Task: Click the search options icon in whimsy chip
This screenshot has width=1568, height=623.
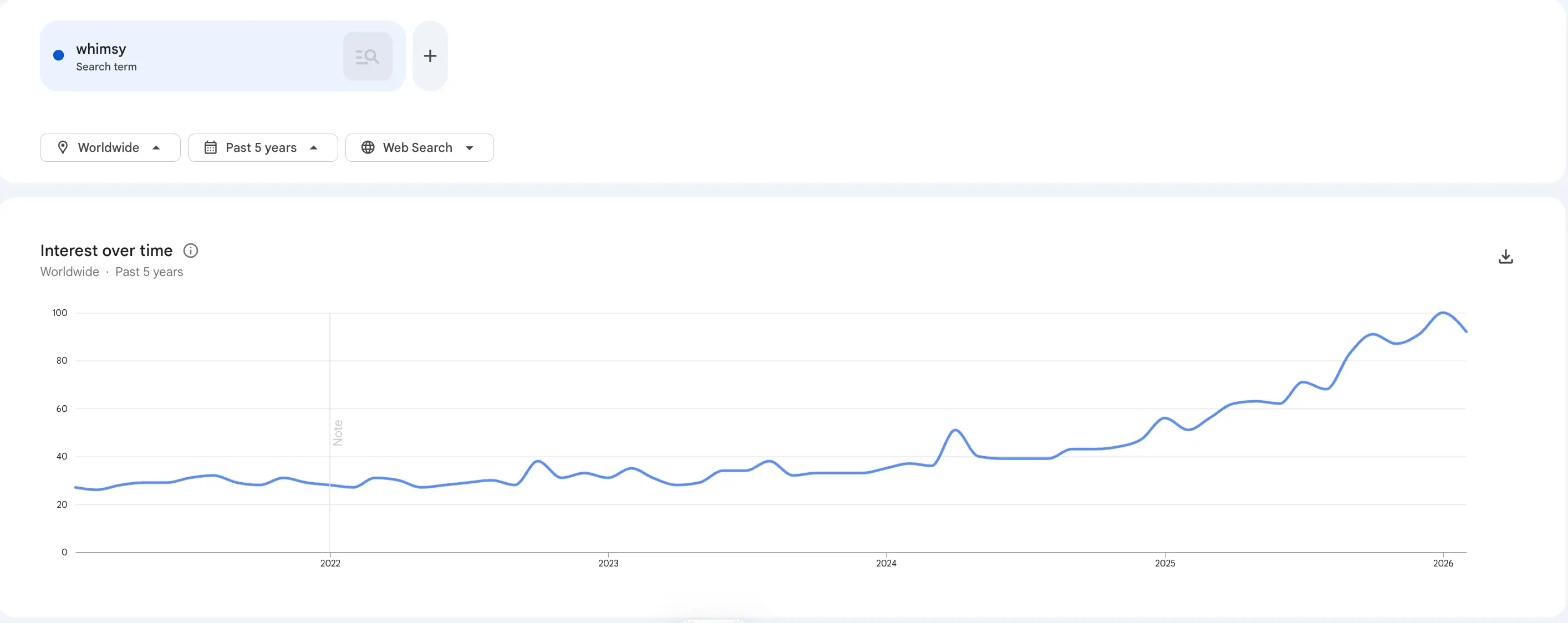Action: click(368, 55)
